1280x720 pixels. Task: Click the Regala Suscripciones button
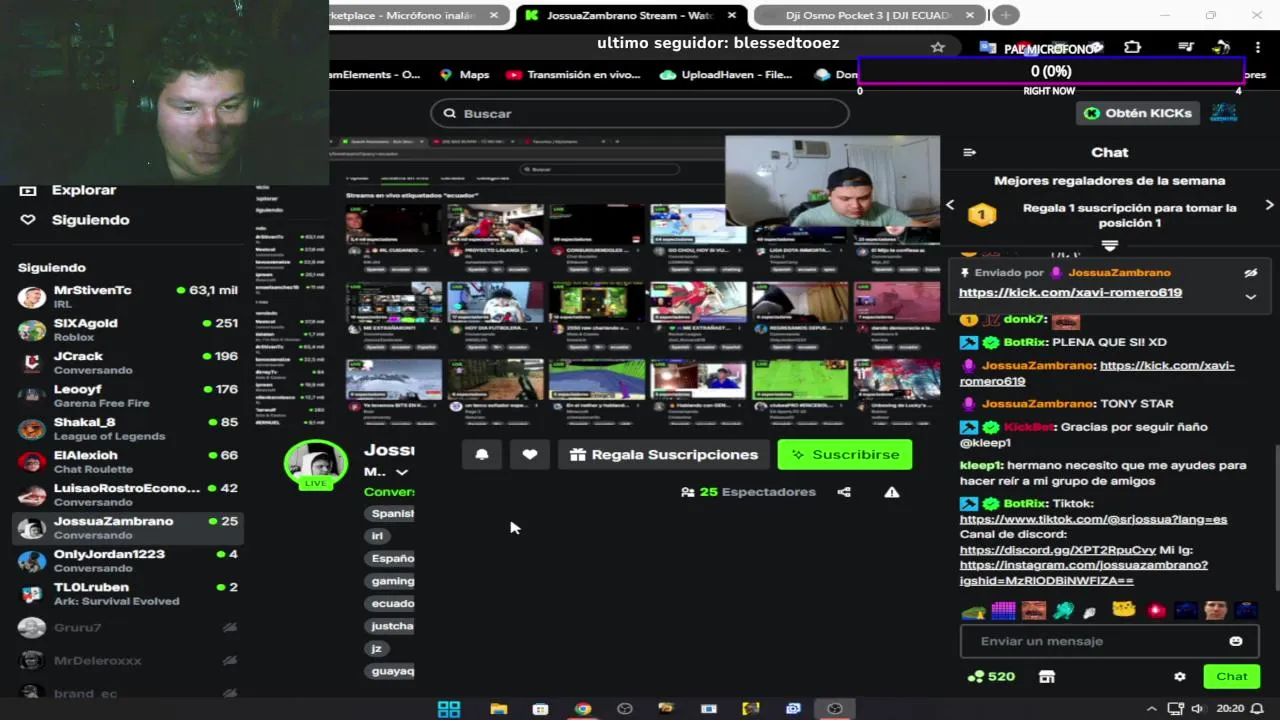(x=664, y=455)
